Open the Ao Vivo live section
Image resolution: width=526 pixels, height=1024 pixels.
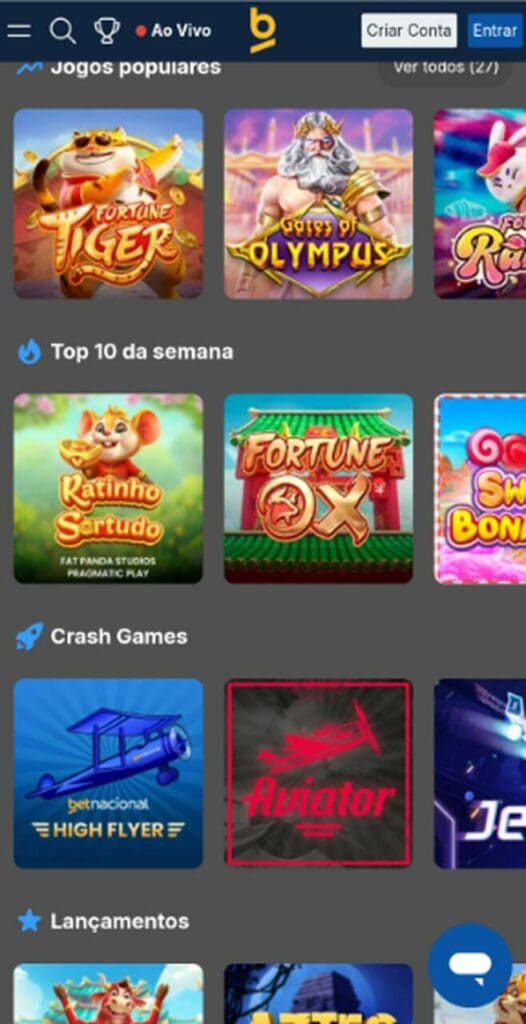173,31
